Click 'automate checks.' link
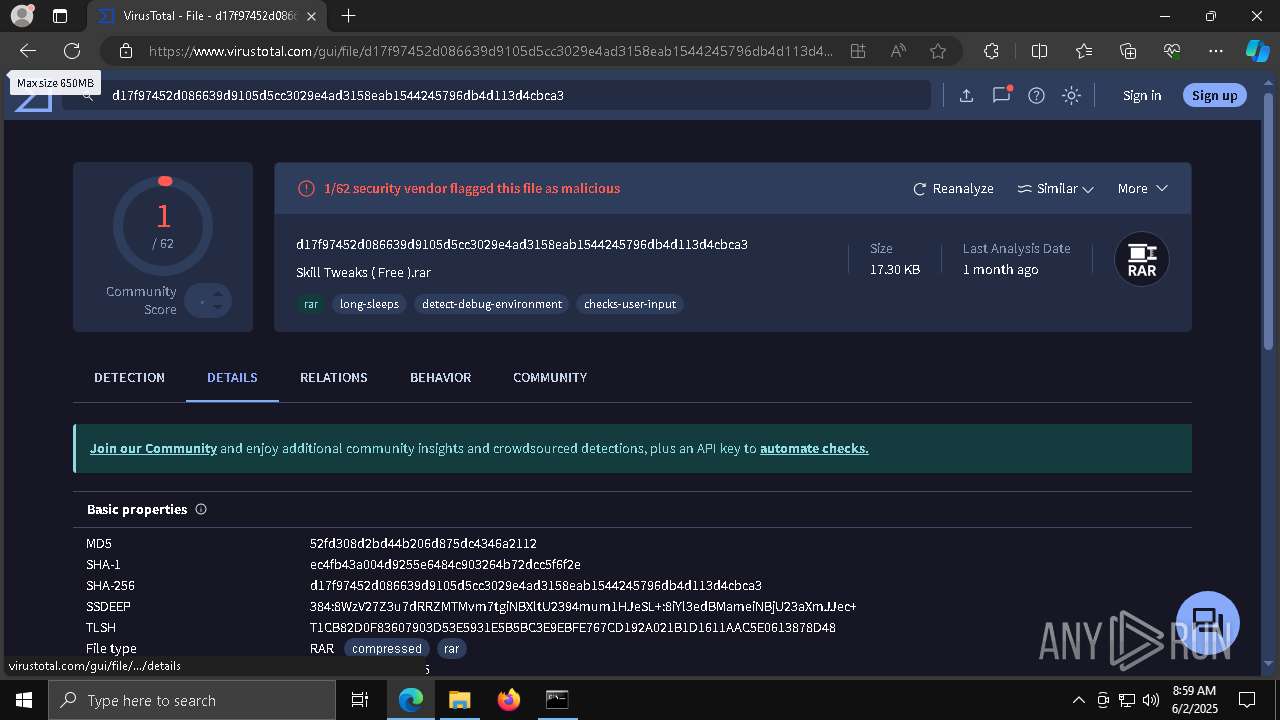 click(x=814, y=448)
